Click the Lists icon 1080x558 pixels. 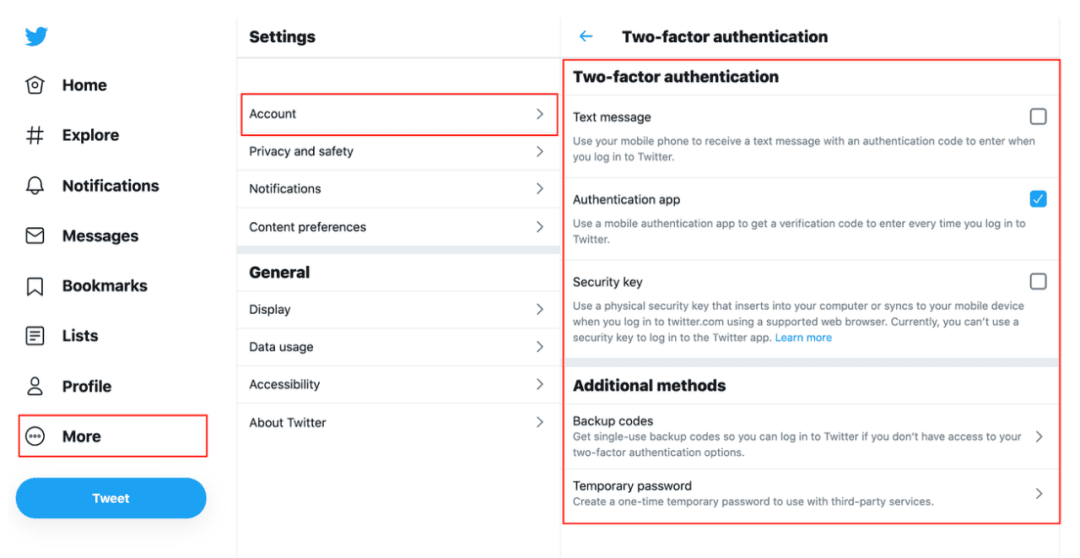[34, 335]
